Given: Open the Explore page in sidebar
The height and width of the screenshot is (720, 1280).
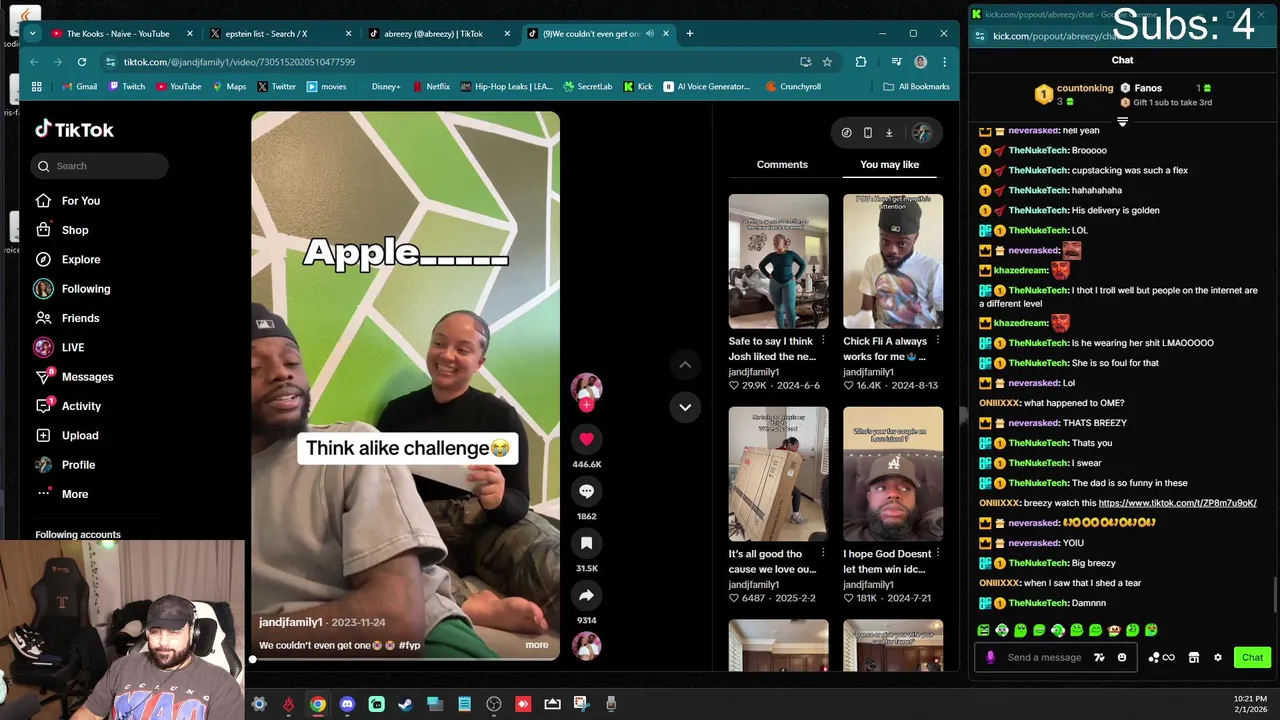Looking at the screenshot, I should (x=68, y=259).
